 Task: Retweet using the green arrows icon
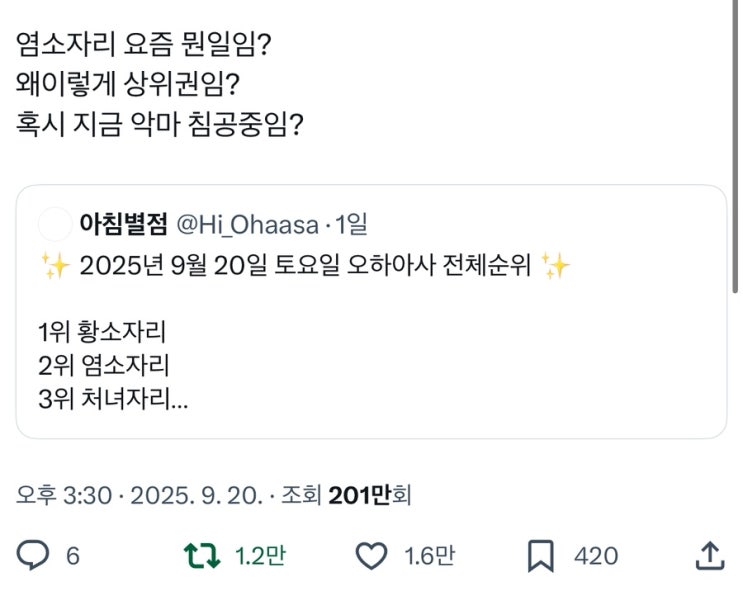203,555
